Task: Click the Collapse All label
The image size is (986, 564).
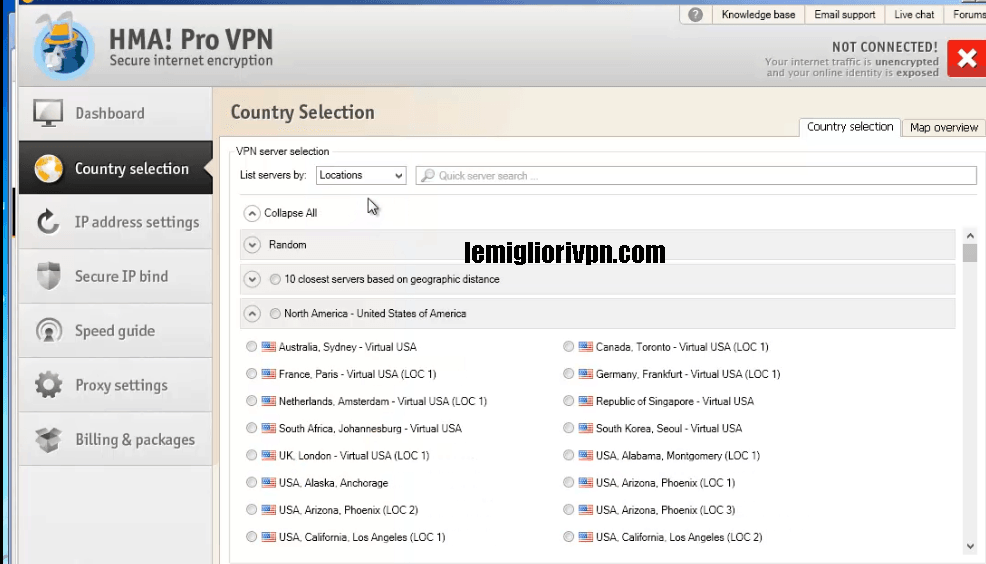Action: 291,213
